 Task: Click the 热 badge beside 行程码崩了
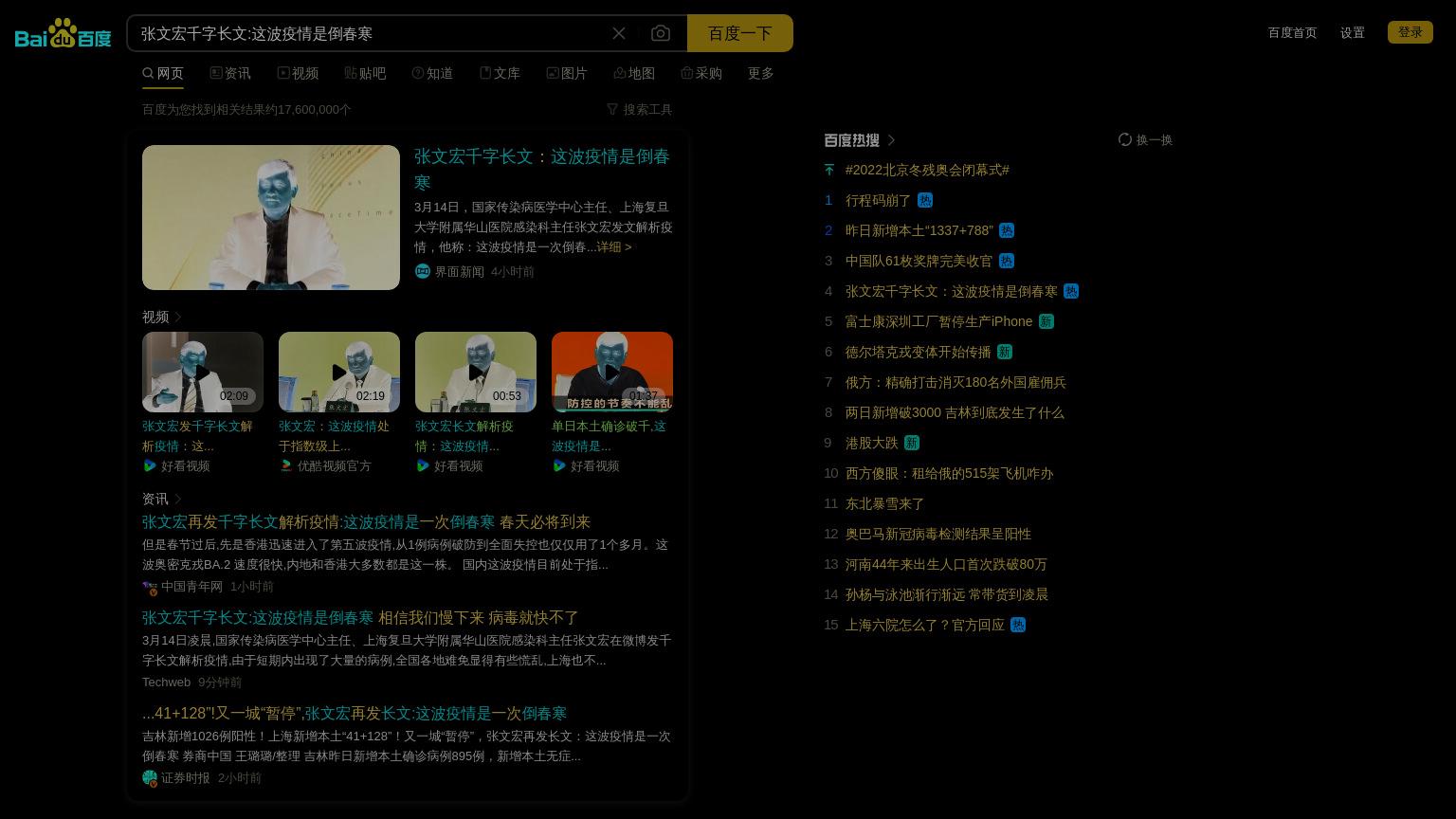point(925,200)
